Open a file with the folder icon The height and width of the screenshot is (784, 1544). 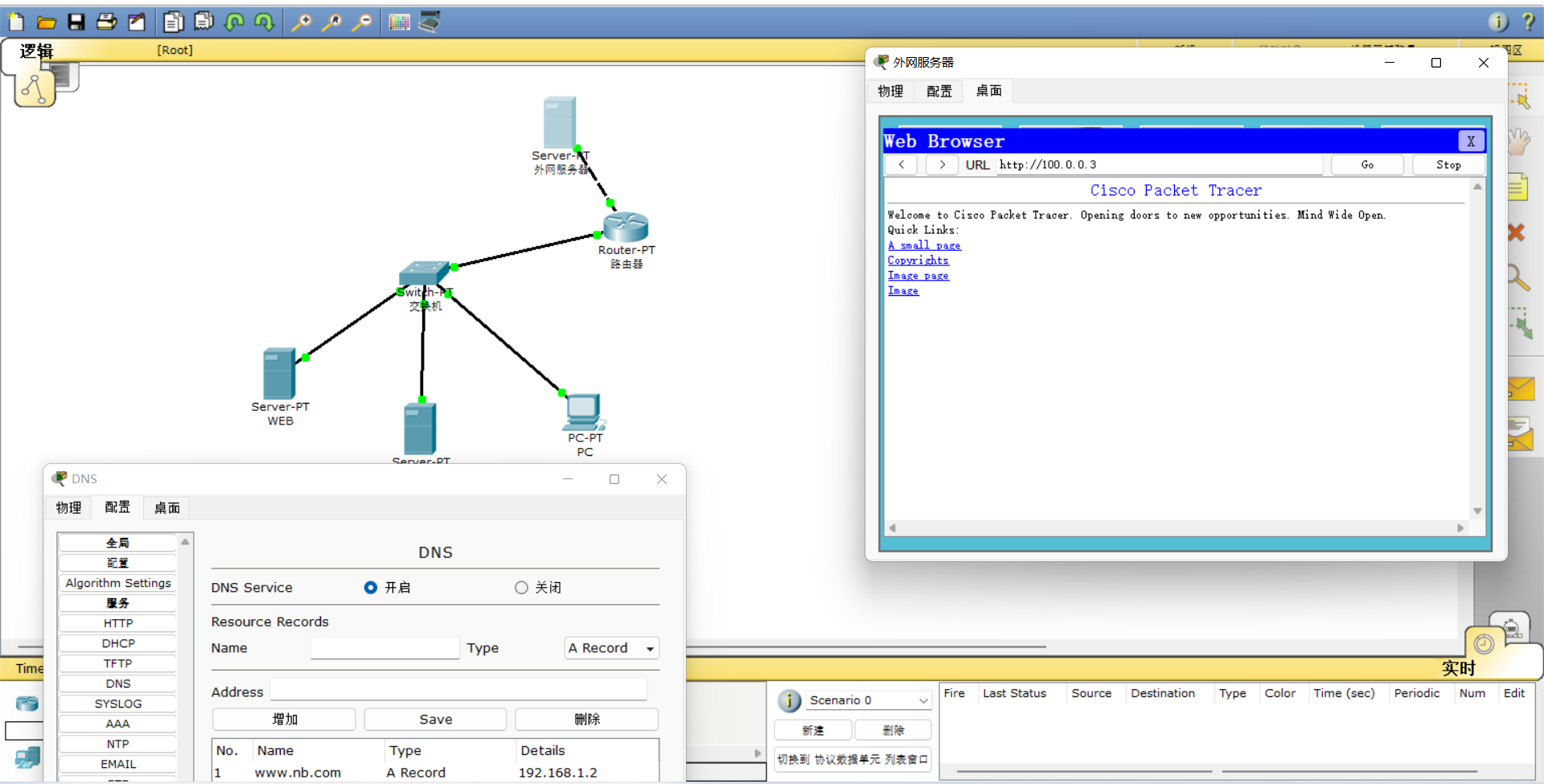(46, 22)
